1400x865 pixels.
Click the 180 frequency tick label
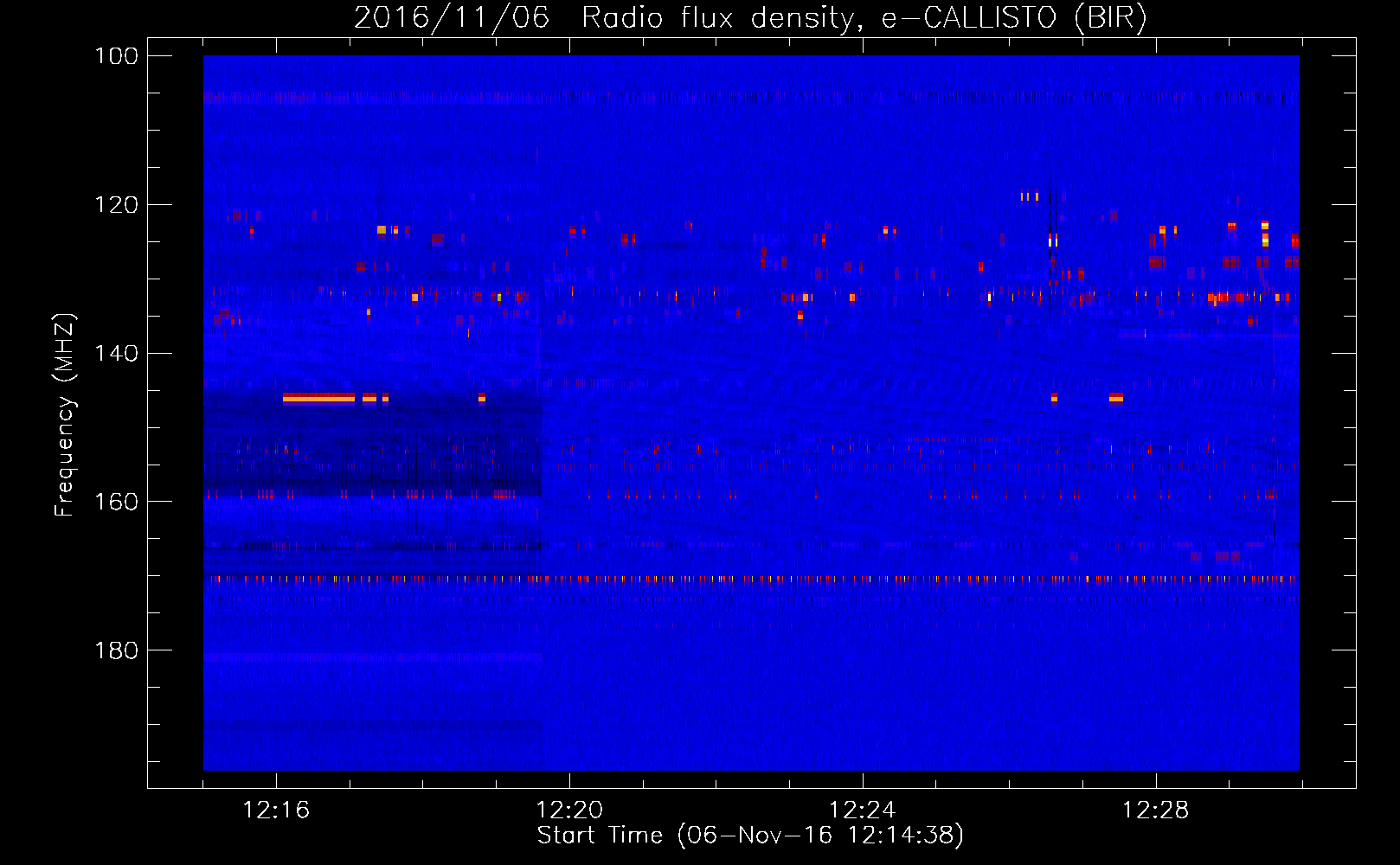(x=116, y=650)
